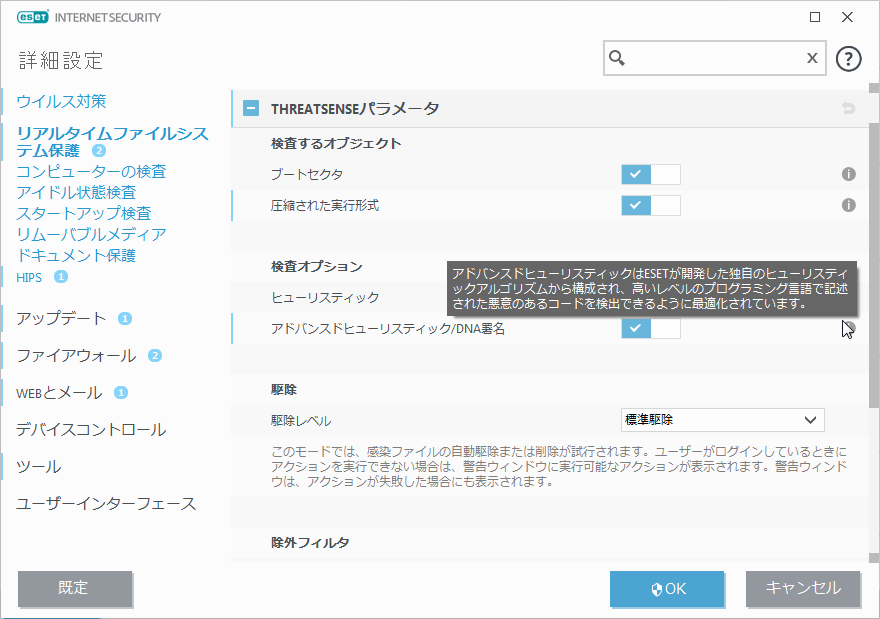Go to ドキュメント保護 settings

pos(76,255)
